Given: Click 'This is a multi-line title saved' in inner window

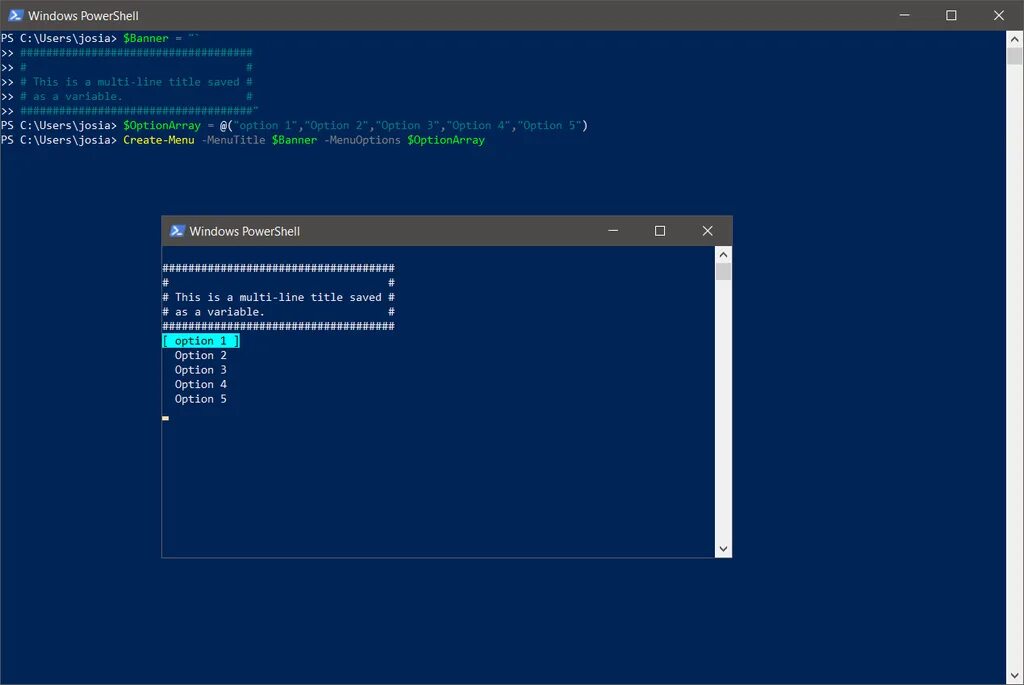Looking at the screenshot, I should tap(278, 297).
